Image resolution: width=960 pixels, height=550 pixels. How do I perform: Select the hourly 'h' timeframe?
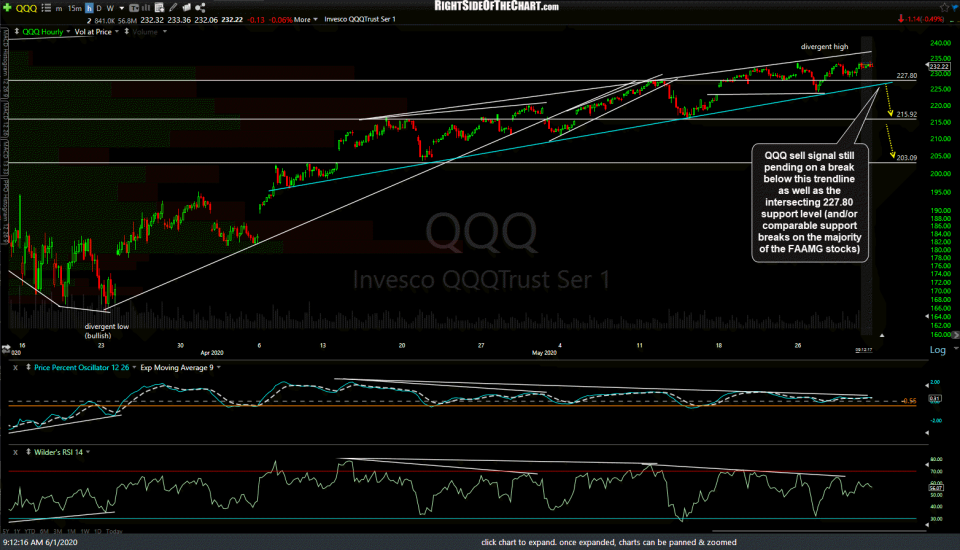[x=89, y=9]
